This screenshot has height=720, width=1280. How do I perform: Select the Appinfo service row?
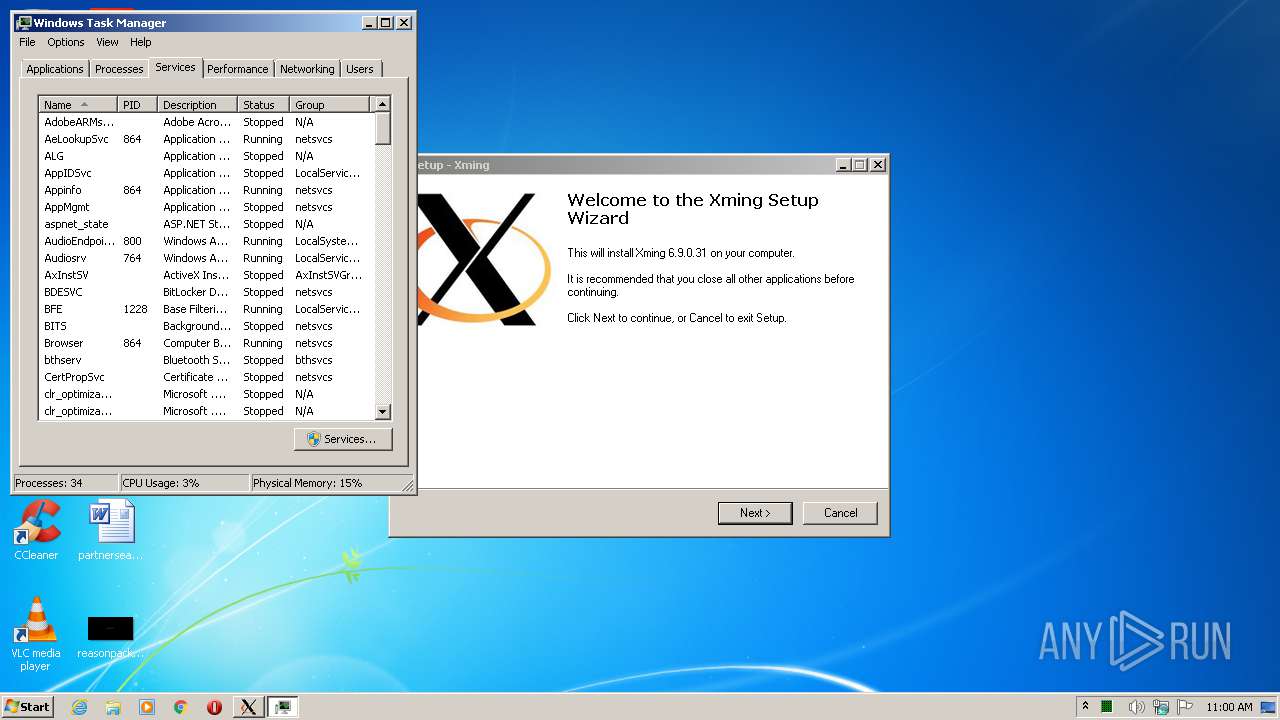[x=206, y=190]
